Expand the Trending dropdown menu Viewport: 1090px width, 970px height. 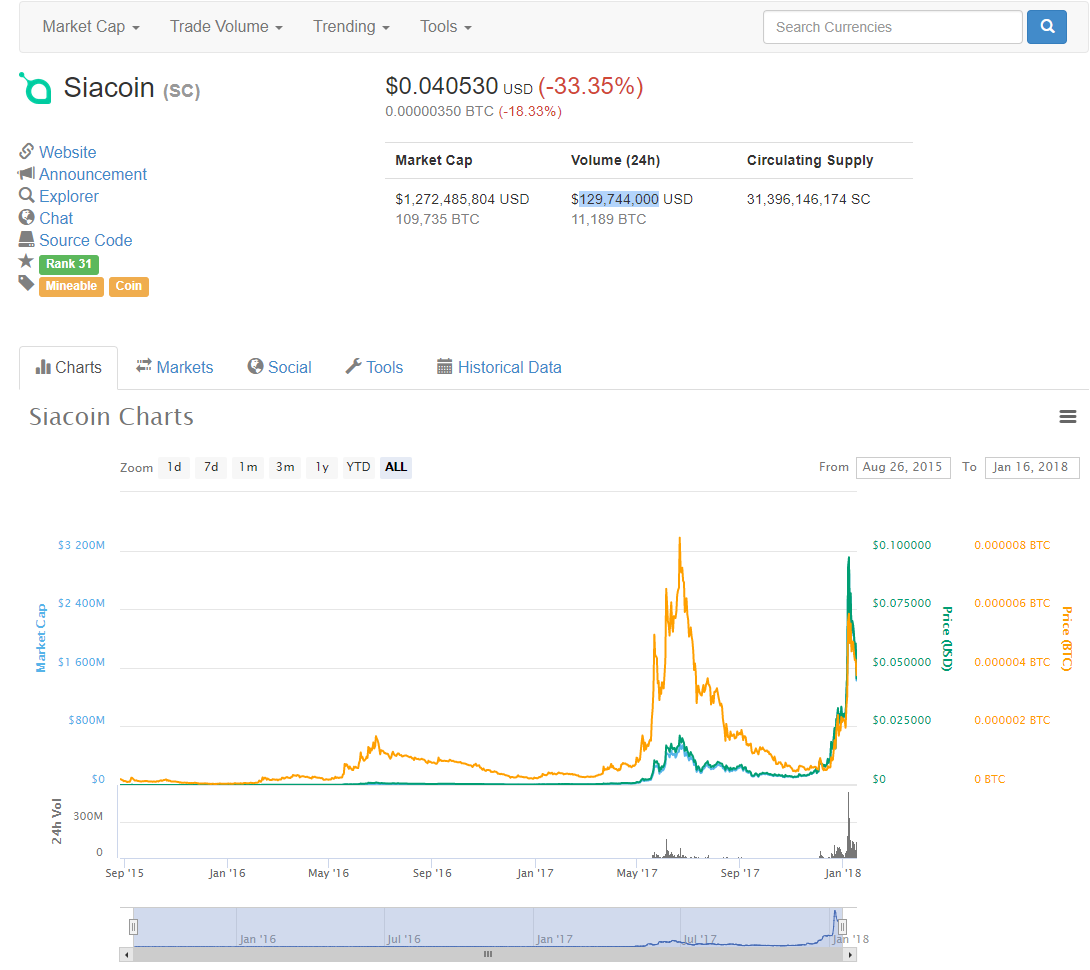[351, 27]
